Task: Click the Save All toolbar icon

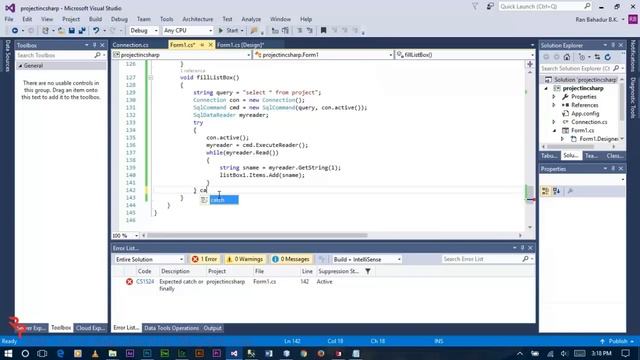Action: pyautogui.click(x=82, y=31)
